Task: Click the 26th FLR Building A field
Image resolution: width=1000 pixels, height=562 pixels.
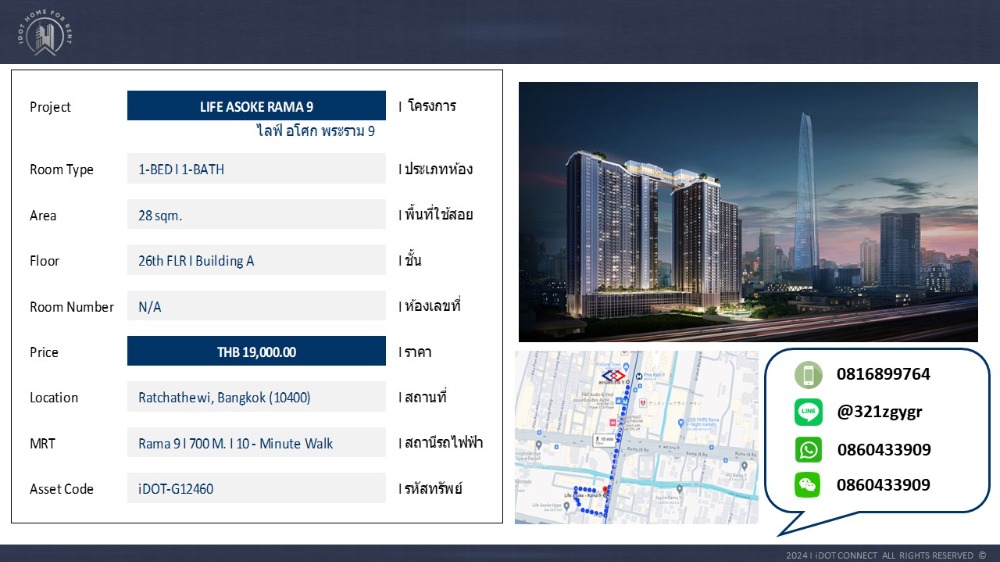Action: (256, 261)
